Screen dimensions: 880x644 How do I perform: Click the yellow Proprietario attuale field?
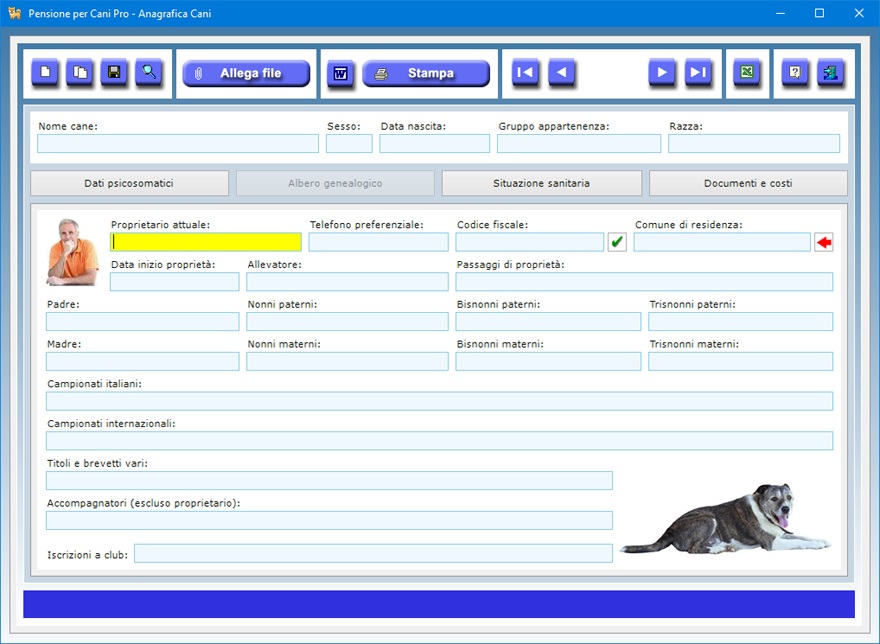205,242
